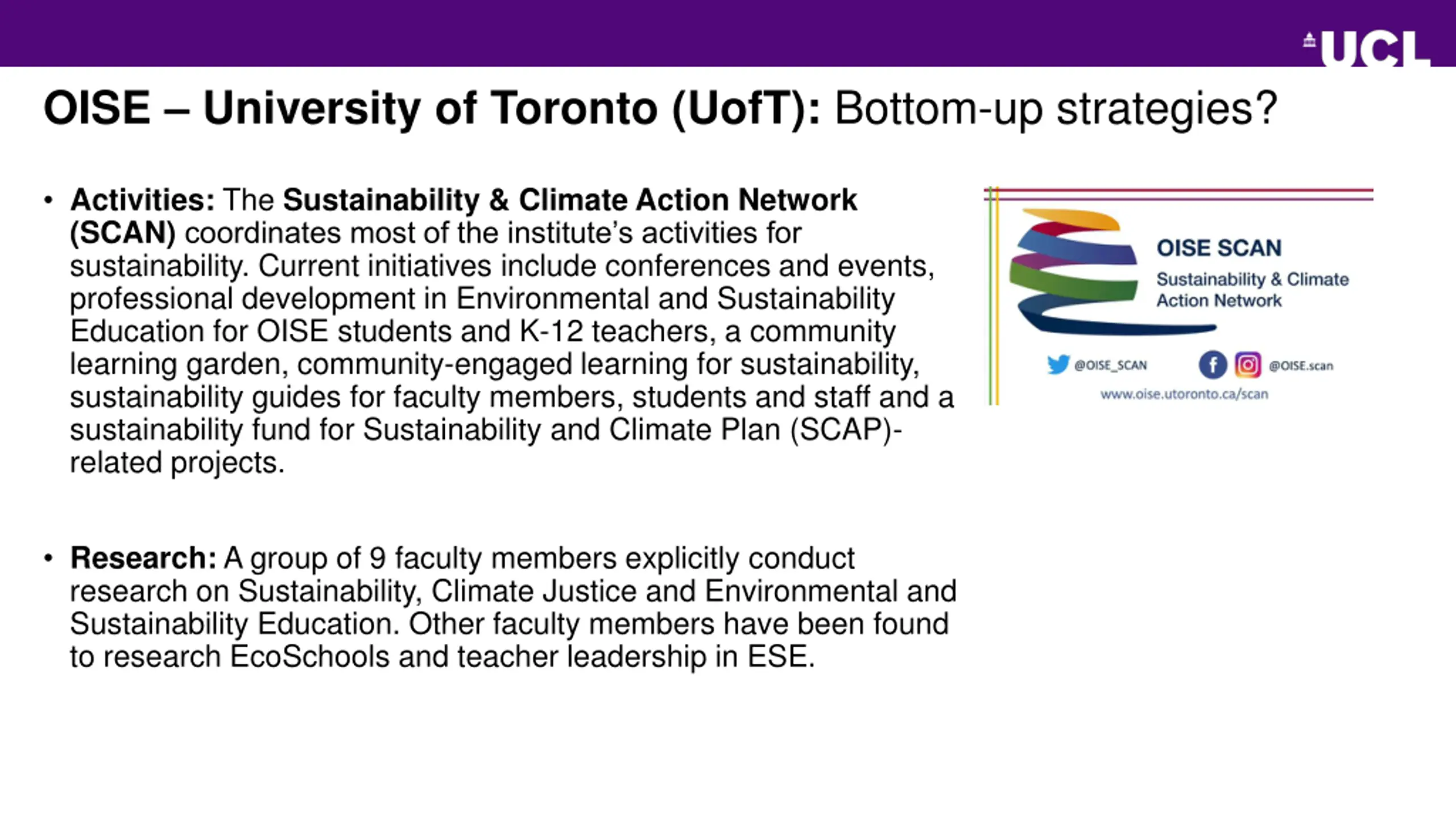
Task: Open the @OISE.scan handle
Action: [x=1301, y=366]
